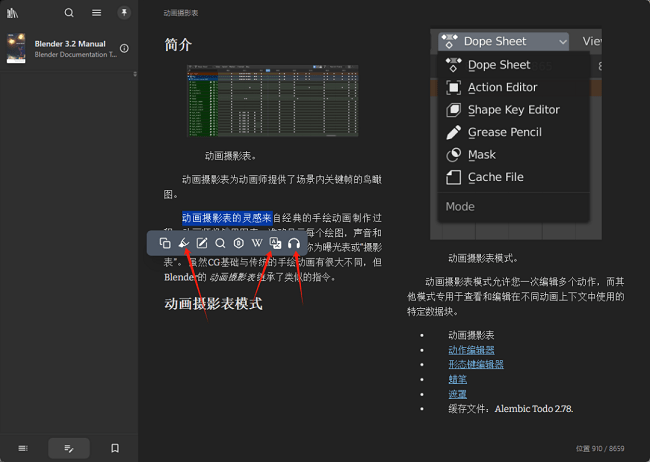Toggle the sidebar pin button
The image size is (650, 462).
point(124,13)
